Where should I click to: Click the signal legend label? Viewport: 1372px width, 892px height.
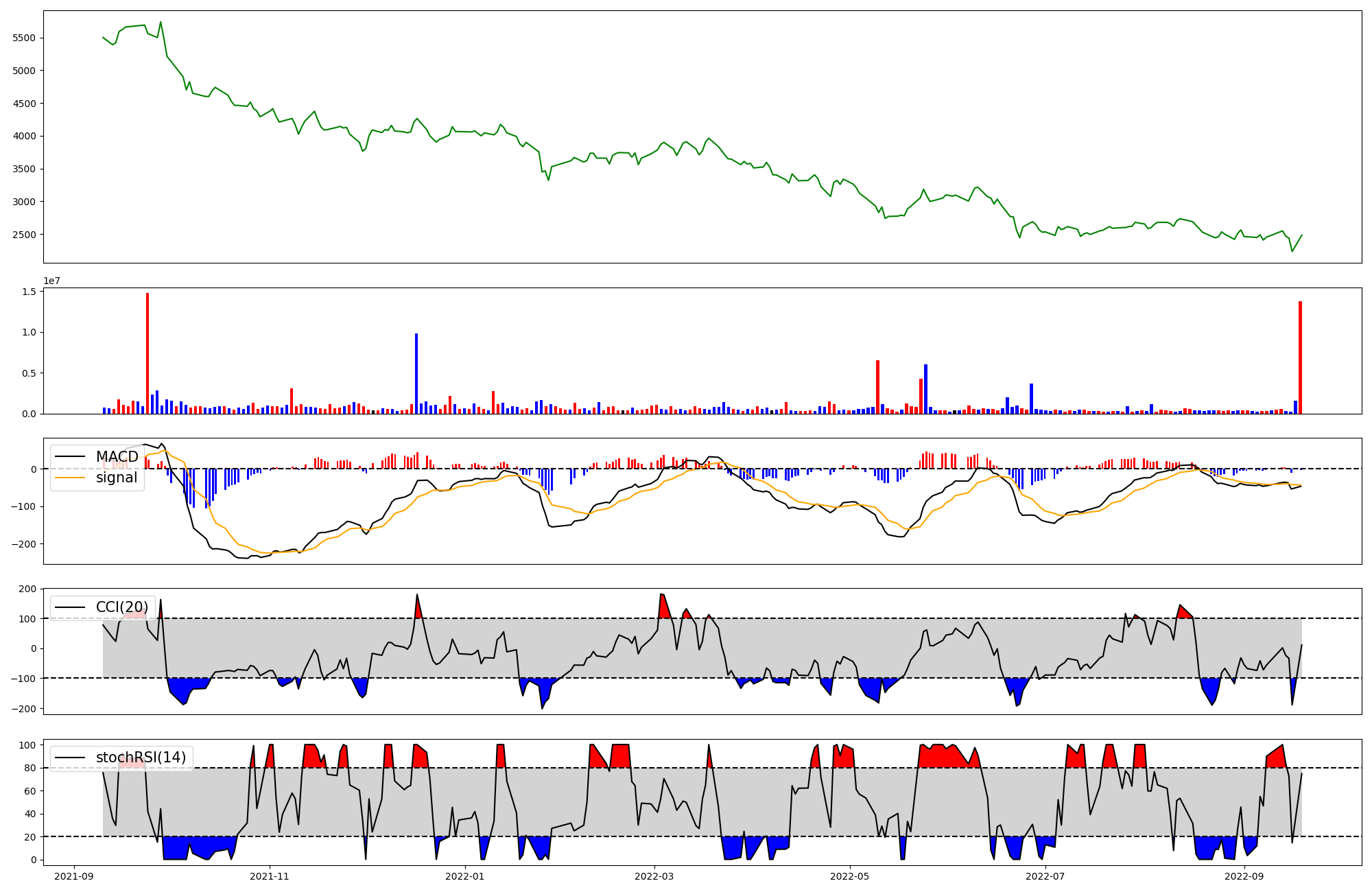117,478
